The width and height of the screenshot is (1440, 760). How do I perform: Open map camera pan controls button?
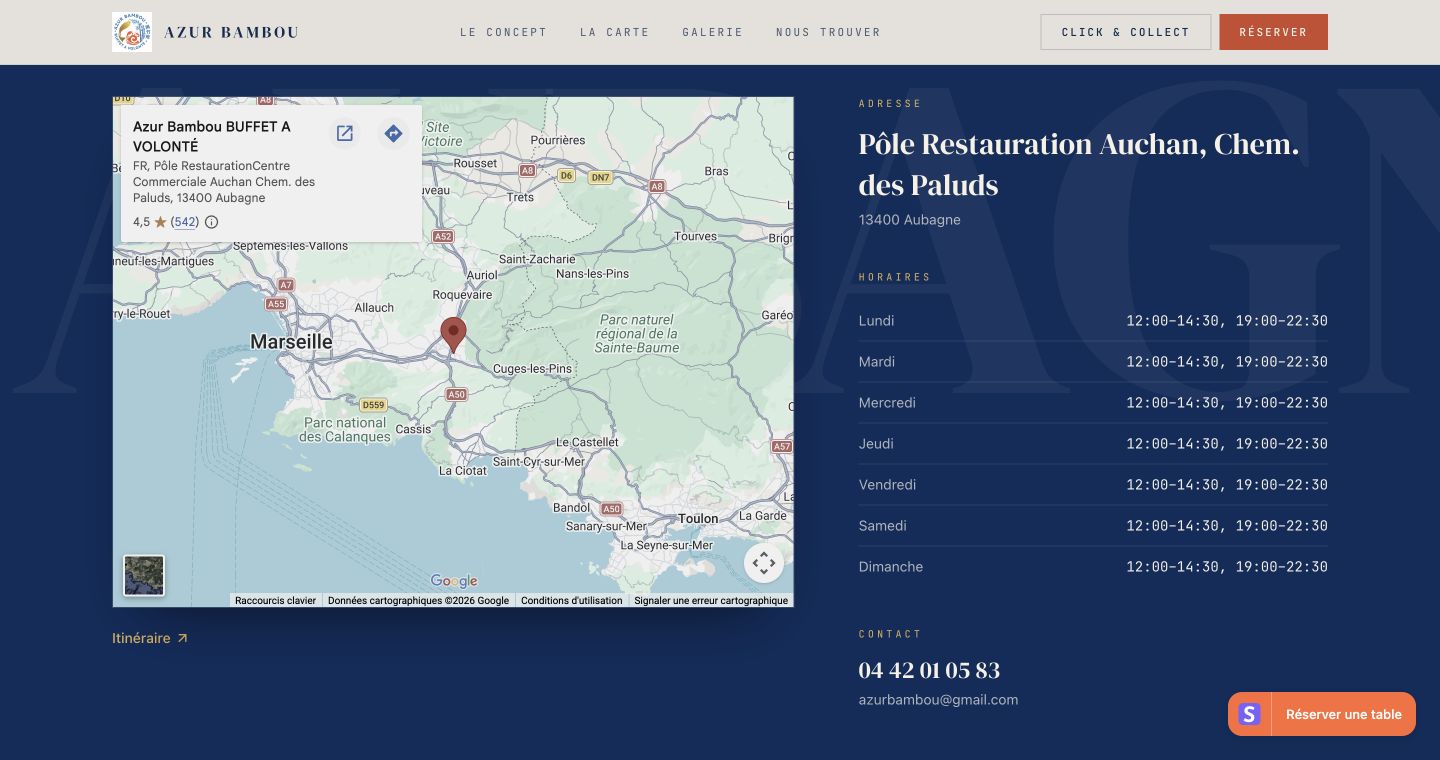(x=764, y=563)
